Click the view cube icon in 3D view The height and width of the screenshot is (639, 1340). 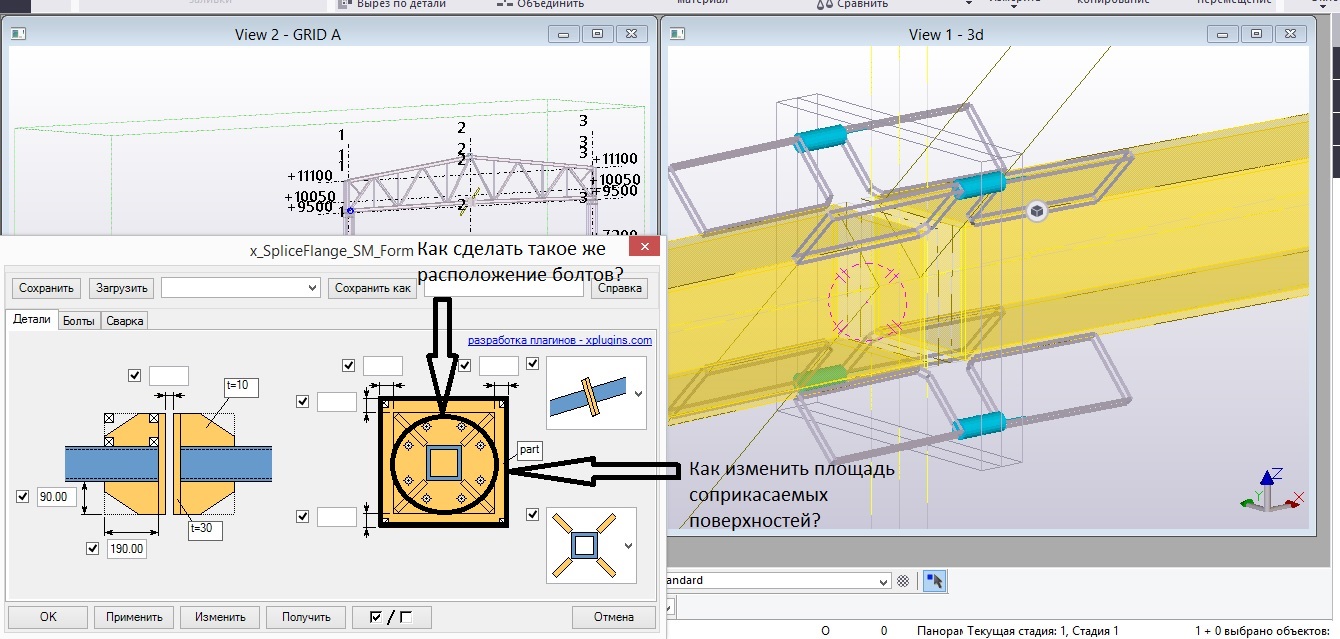click(1037, 211)
